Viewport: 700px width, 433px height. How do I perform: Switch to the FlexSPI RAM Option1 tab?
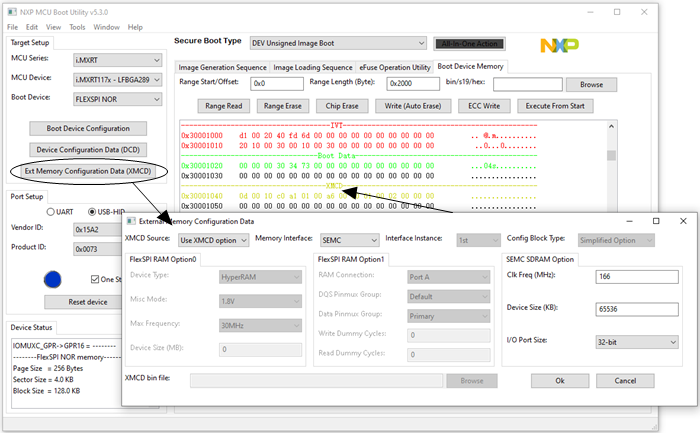[x=351, y=259]
